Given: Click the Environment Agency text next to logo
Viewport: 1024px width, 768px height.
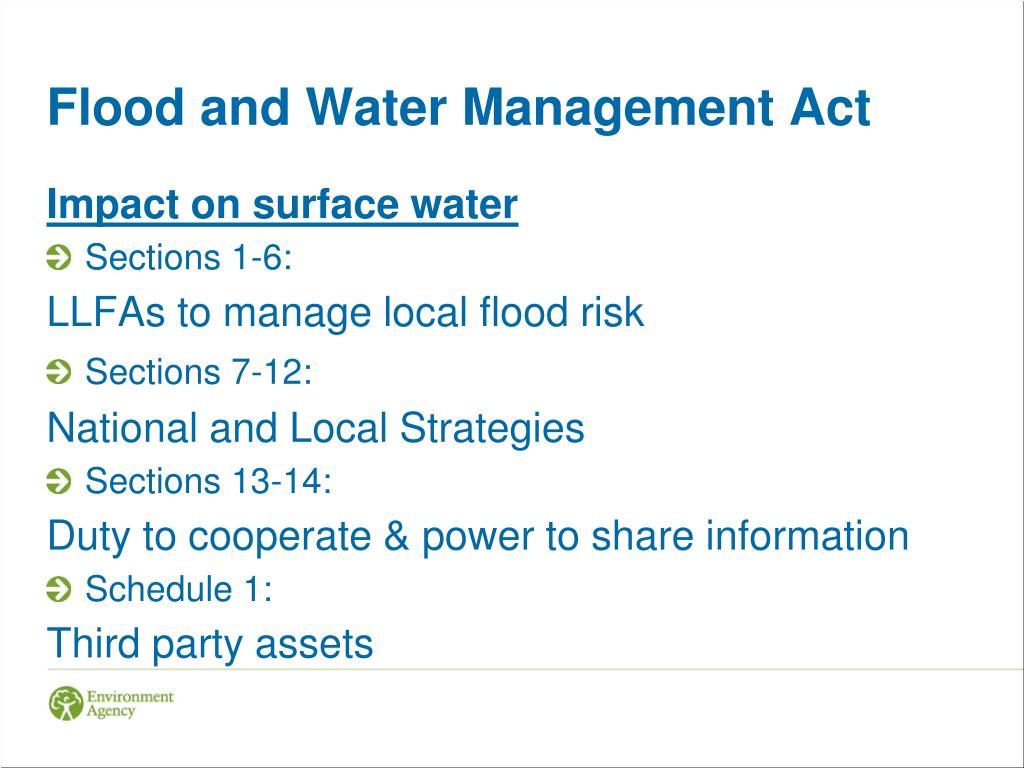Looking at the screenshot, I should [x=130, y=704].
